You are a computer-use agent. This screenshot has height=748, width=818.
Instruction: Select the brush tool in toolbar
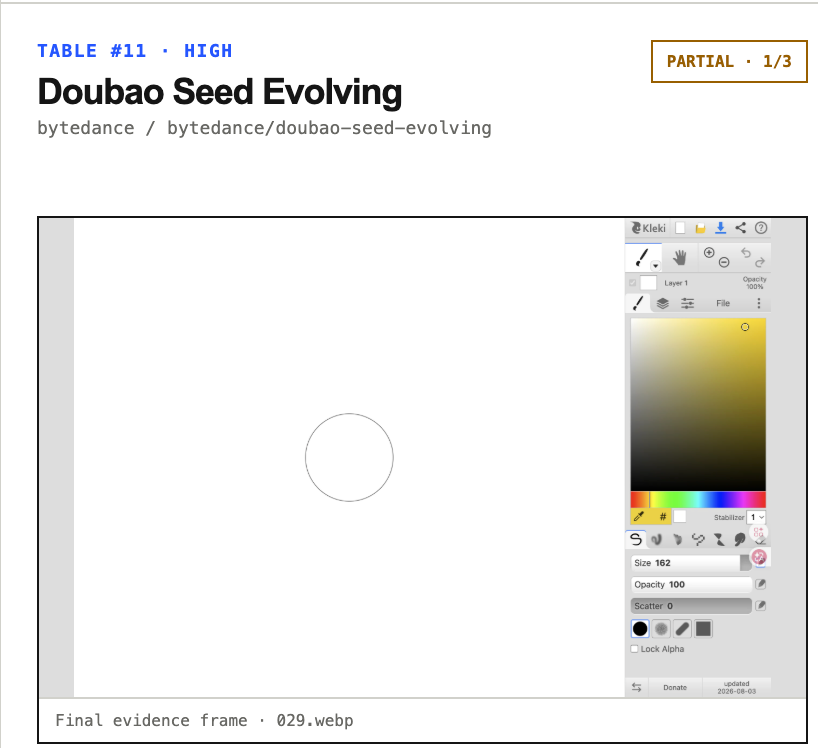tap(642, 257)
